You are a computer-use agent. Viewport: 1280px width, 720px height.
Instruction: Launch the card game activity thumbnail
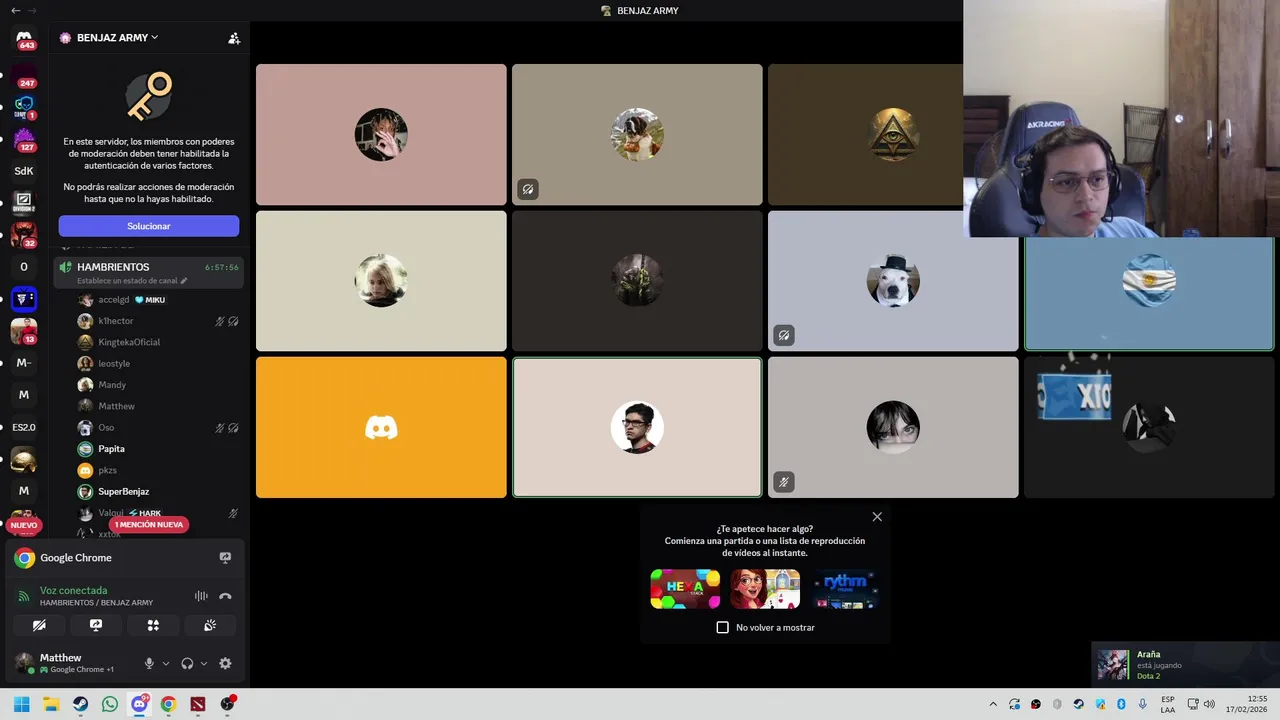pos(765,589)
